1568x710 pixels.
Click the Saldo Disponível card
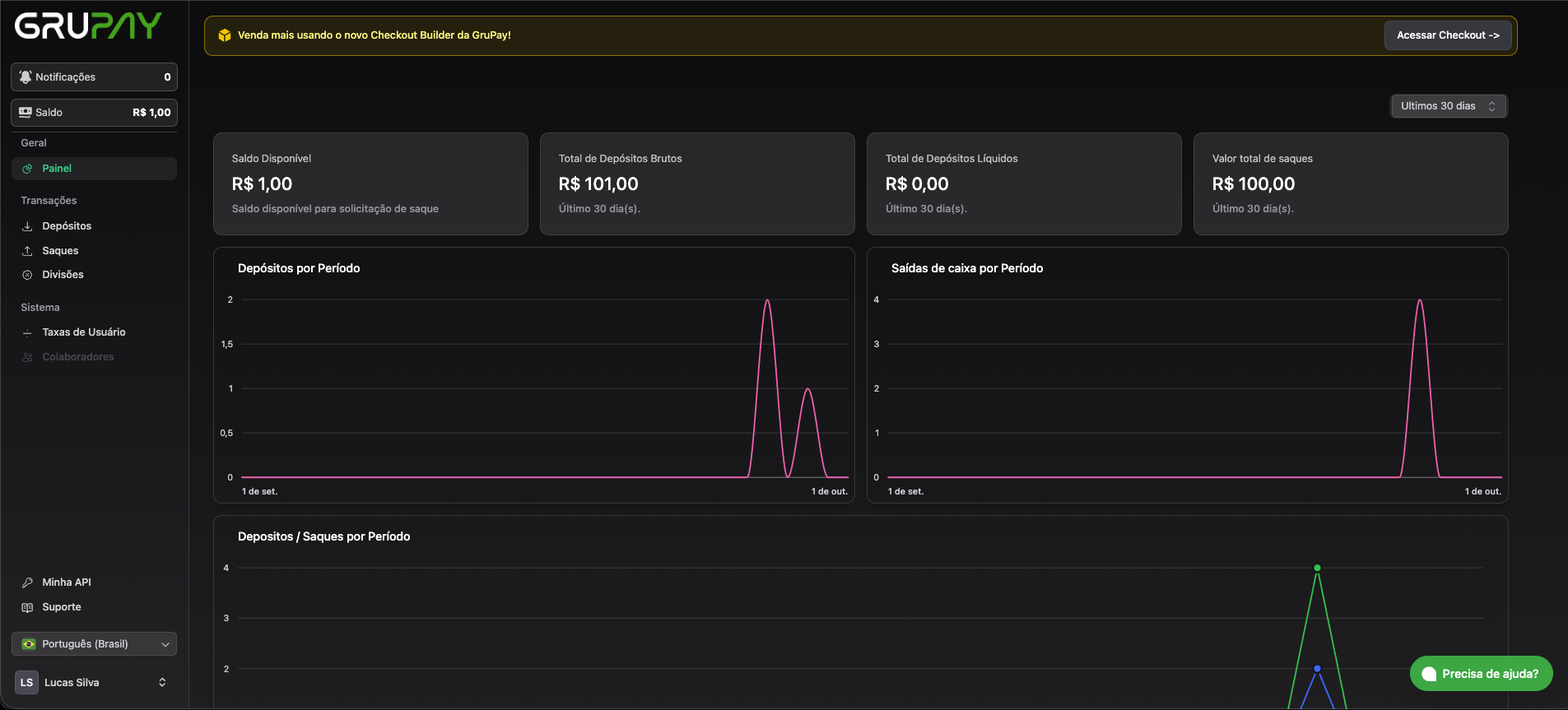coord(370,183)
